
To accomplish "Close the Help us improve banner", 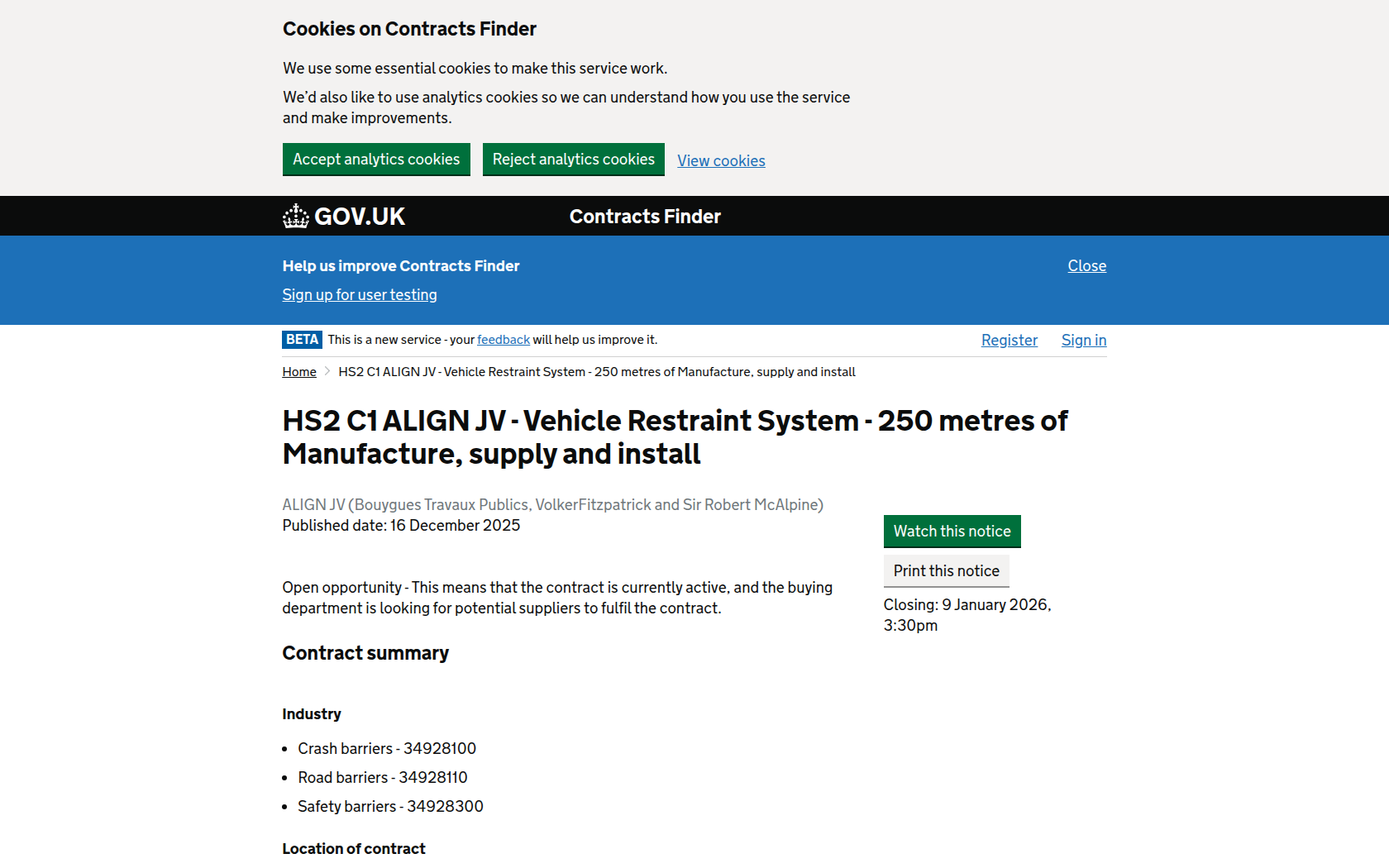I will pos(1086,266).
